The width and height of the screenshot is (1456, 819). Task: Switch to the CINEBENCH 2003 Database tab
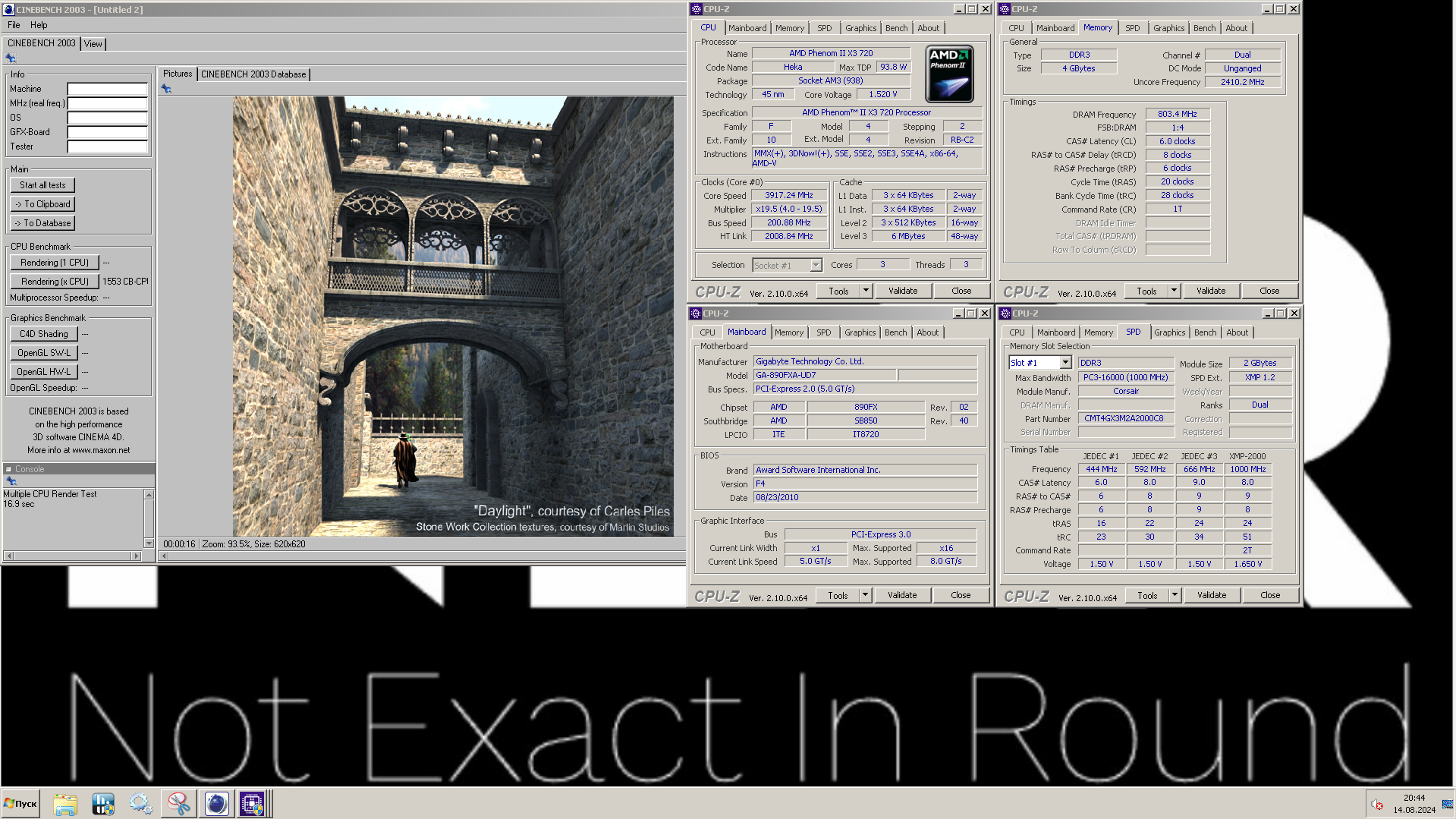coord(253,74)
